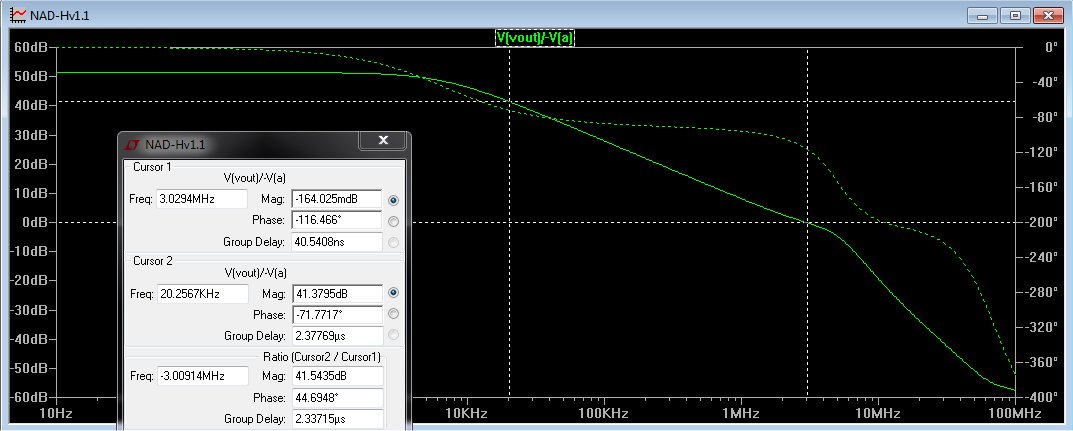Click Cursor 2 Freq field 20.2567KHz
The height and width of the screenshot is (431, 1073).
coord(202,293)
